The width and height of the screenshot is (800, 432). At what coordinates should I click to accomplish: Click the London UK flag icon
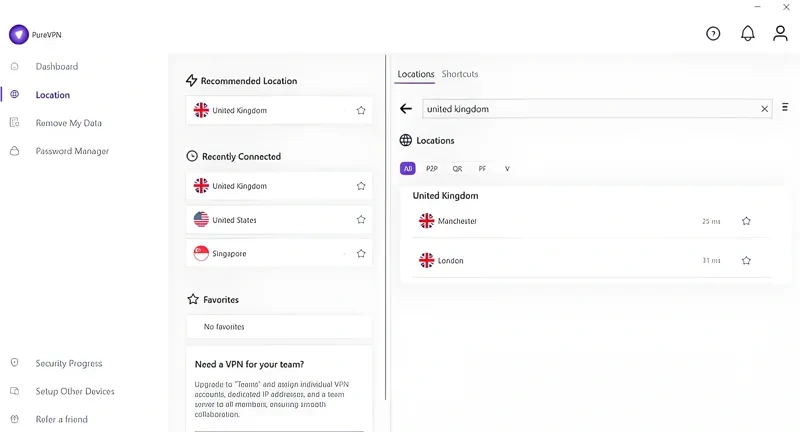click(427, 261)
